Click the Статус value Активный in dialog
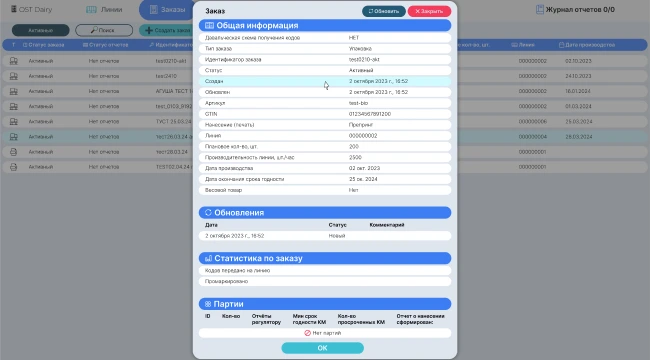650x360 pixels. click(x=361, y=71)
